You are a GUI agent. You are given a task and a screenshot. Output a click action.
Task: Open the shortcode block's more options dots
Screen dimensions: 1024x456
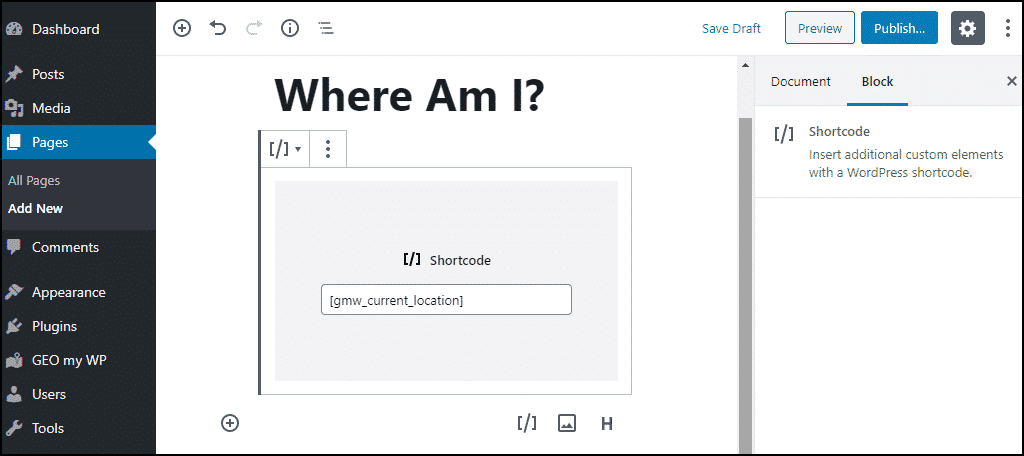[x=328, y=149]
